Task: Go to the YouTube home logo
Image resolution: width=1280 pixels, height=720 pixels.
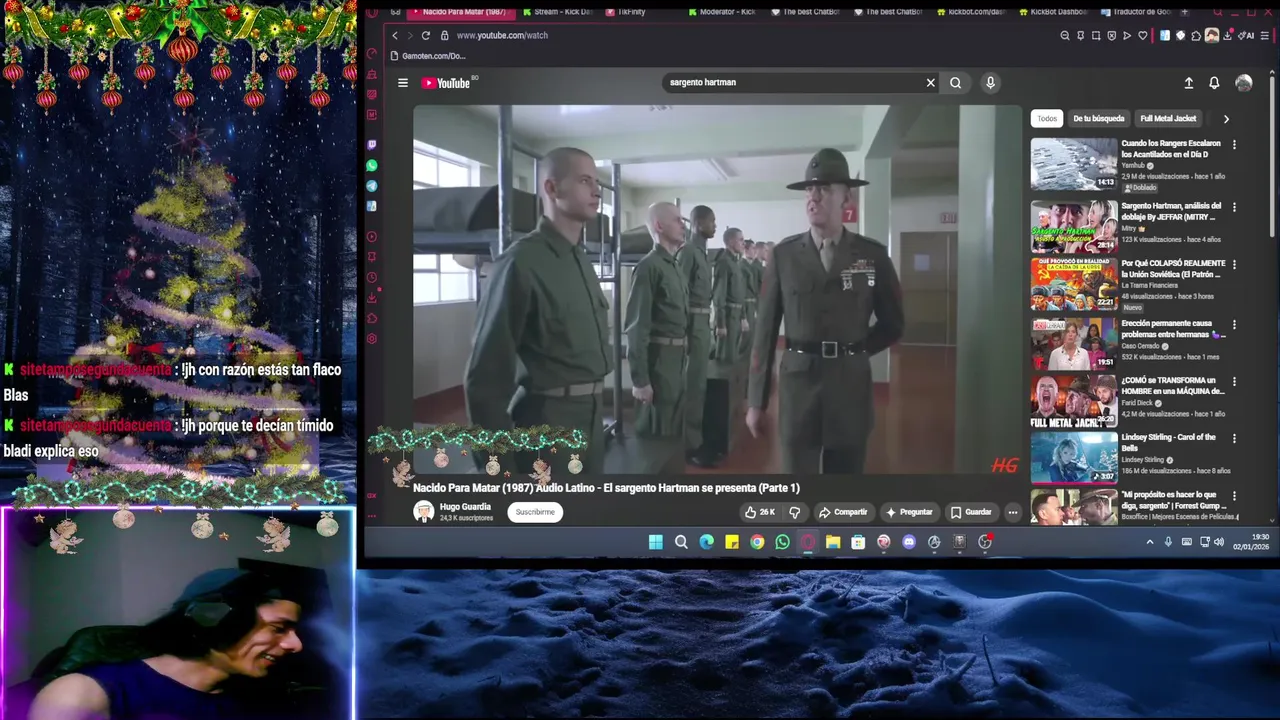Action: pos(445,83)
